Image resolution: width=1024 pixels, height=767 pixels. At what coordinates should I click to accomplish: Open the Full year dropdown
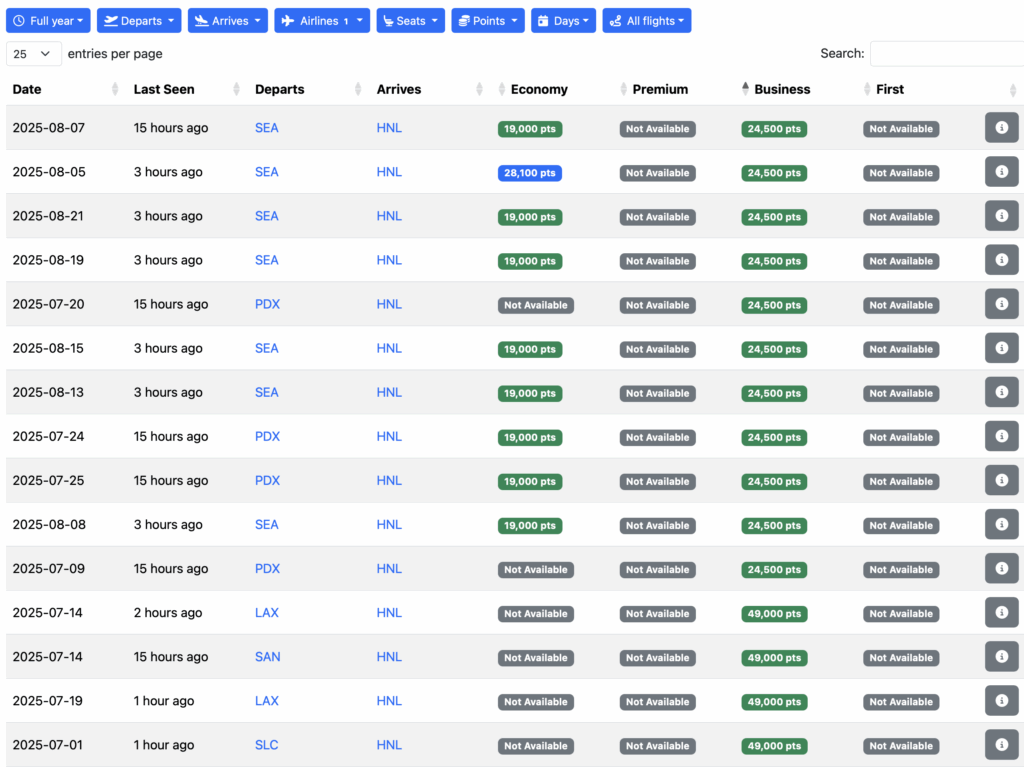(48, 21)
